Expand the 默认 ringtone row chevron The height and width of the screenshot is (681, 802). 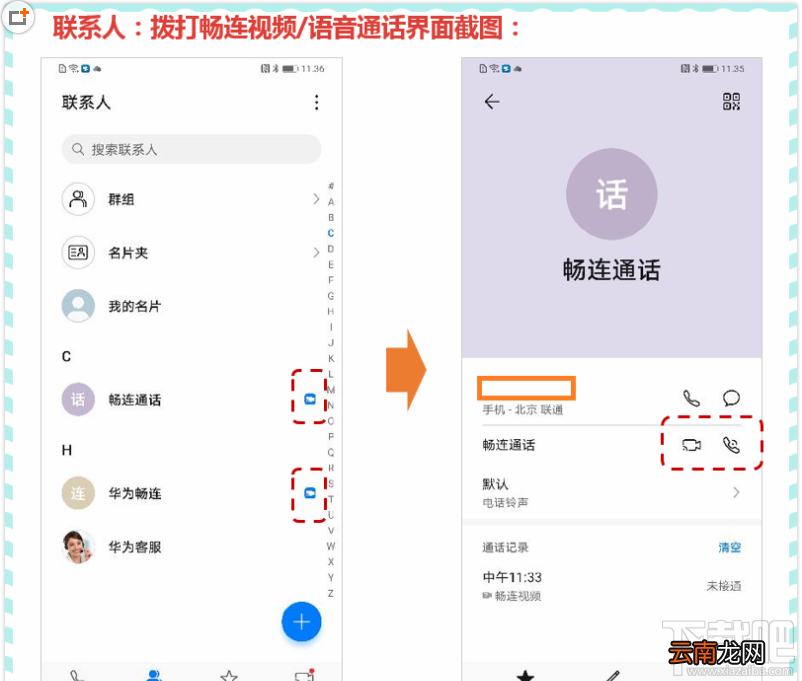(x=736, y=492)
